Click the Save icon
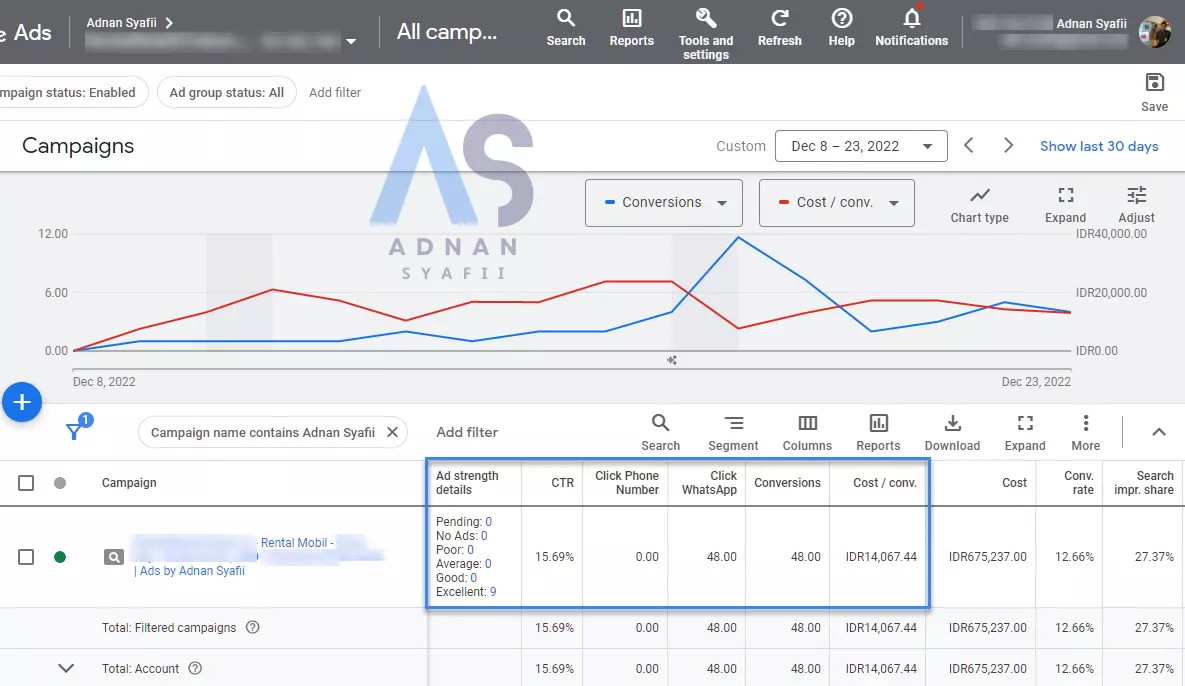This screenshot has width=1185, height=686. (x=1154, y=83)
